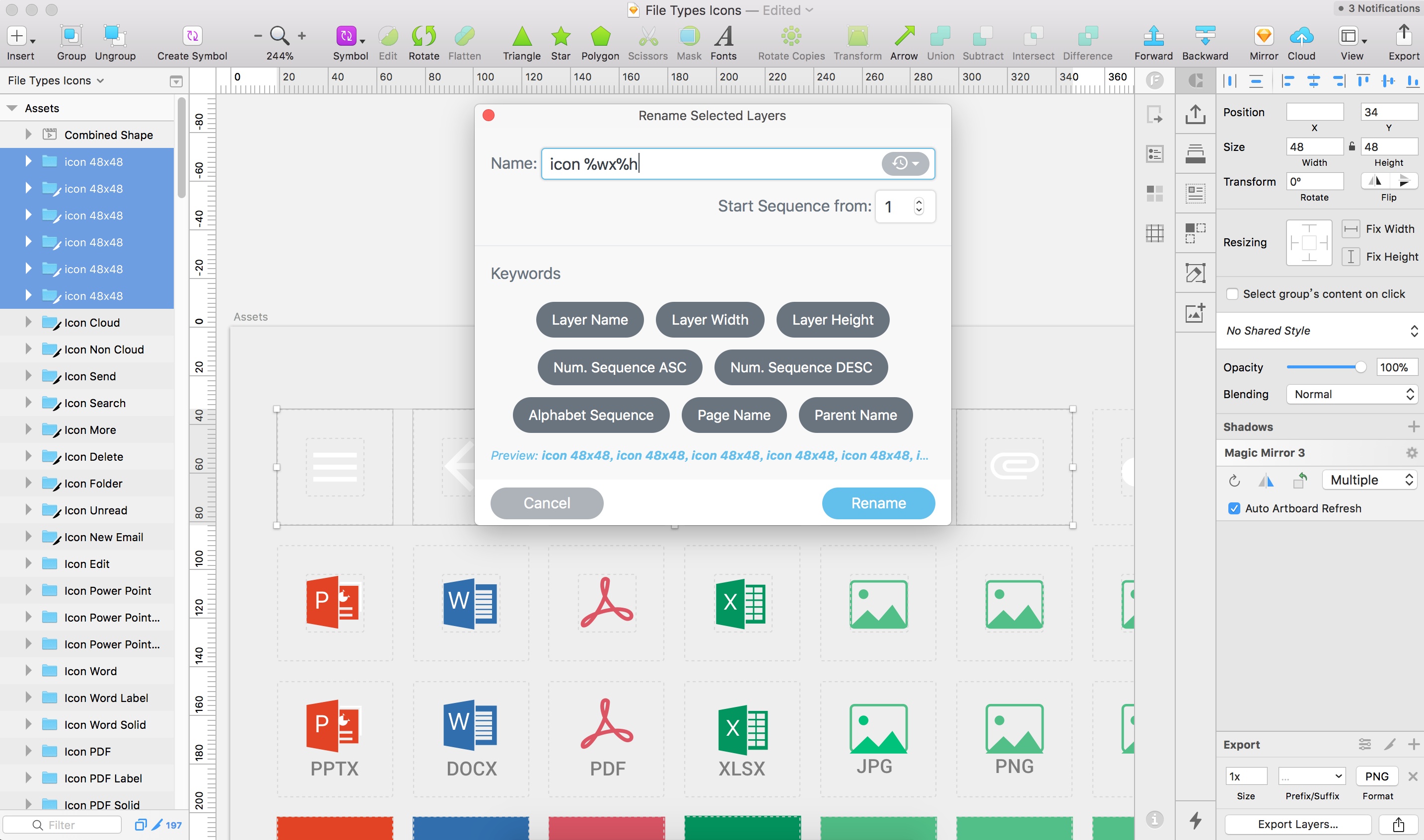Screen dimensions: 1424x840
Task: Select the Icon PDF Label layer
Action: [103, 778]
